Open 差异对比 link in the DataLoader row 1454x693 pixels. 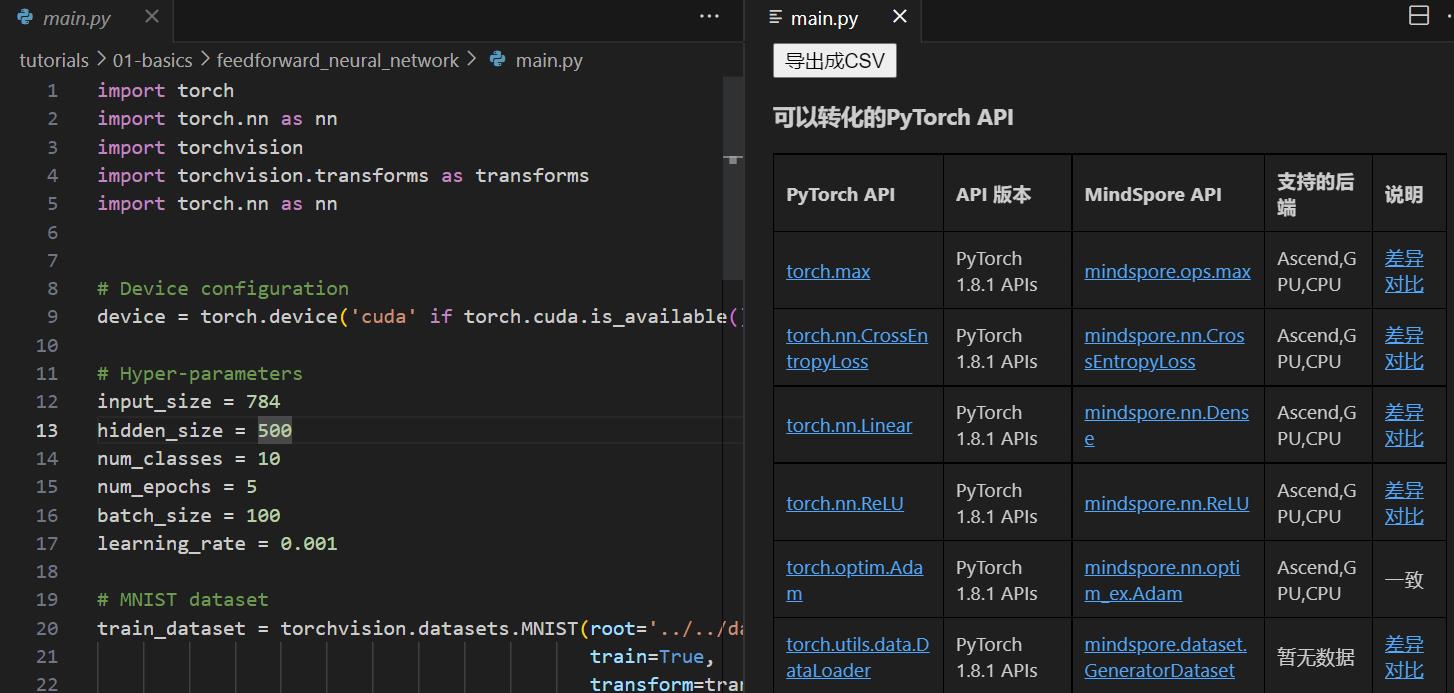tap(1404, 657)
